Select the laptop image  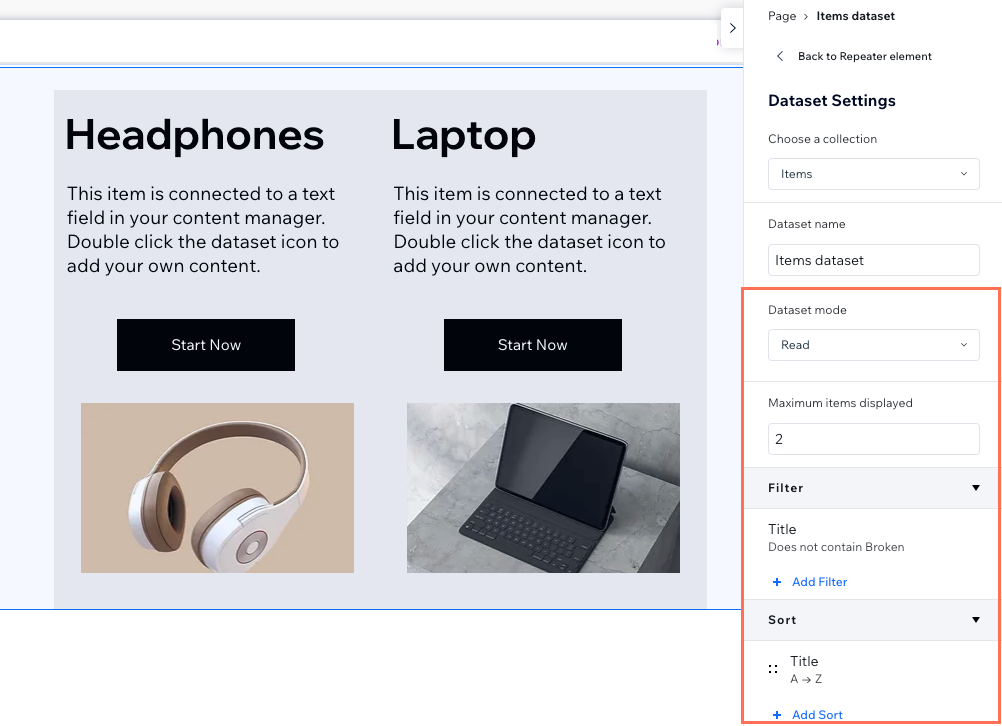543,488
